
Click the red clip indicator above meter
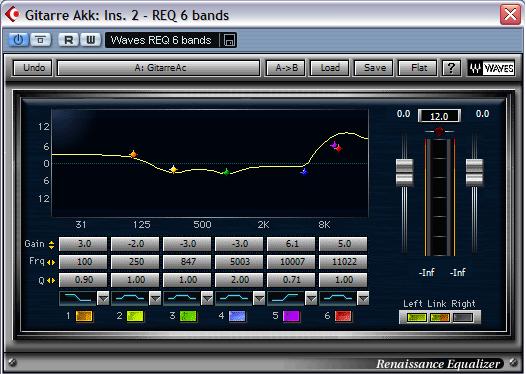pos(439,131)
